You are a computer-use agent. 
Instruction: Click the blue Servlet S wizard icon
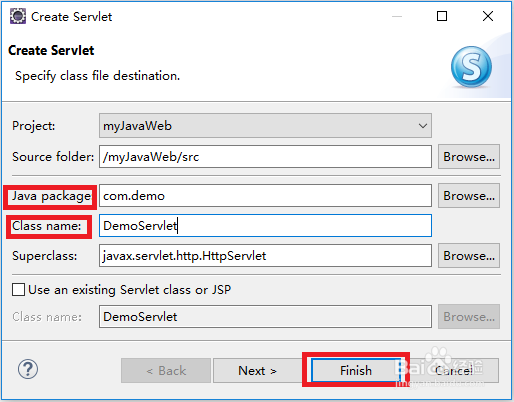point(471,67)
